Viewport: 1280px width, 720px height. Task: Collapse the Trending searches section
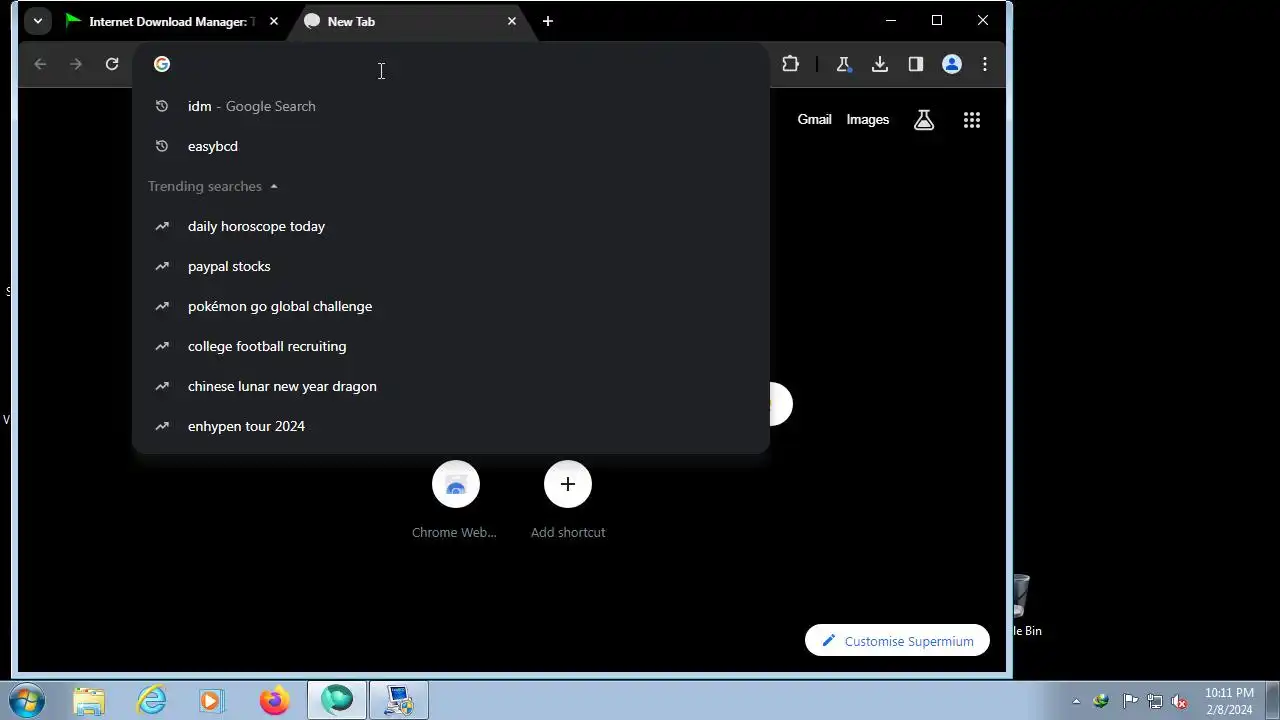point(274,186)
